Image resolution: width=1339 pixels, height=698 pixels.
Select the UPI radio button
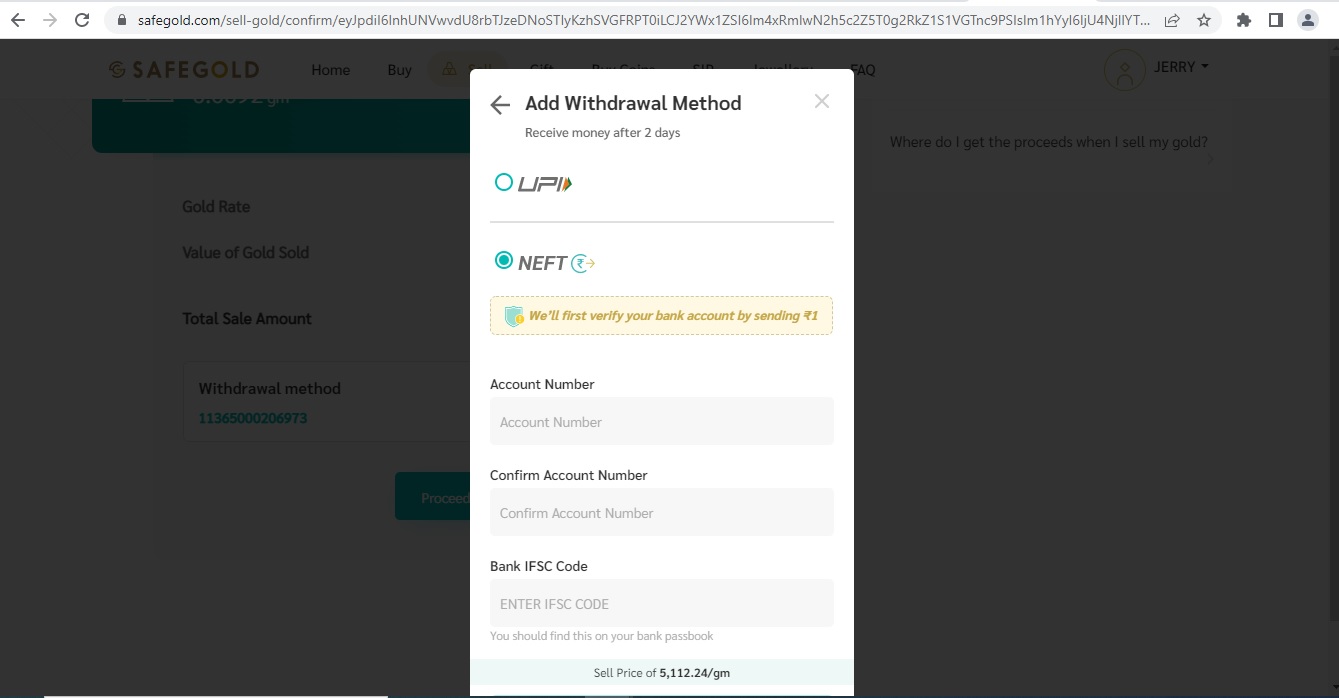pos(504,182)
